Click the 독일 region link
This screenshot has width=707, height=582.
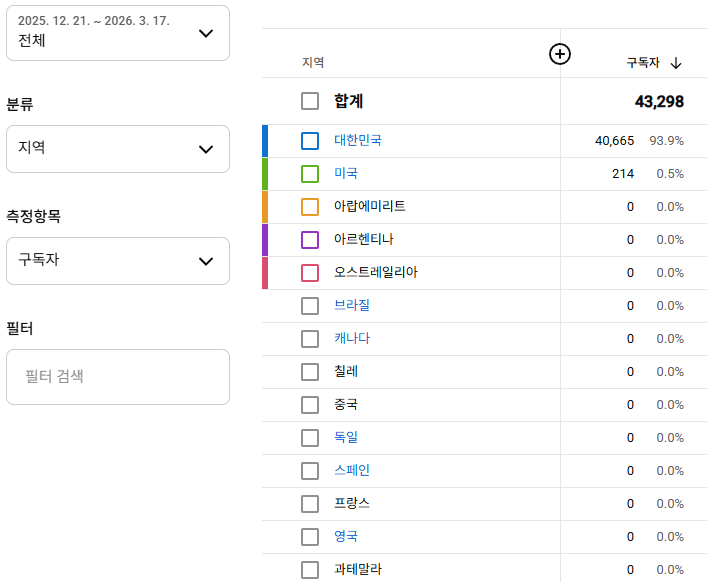[346, 438]
